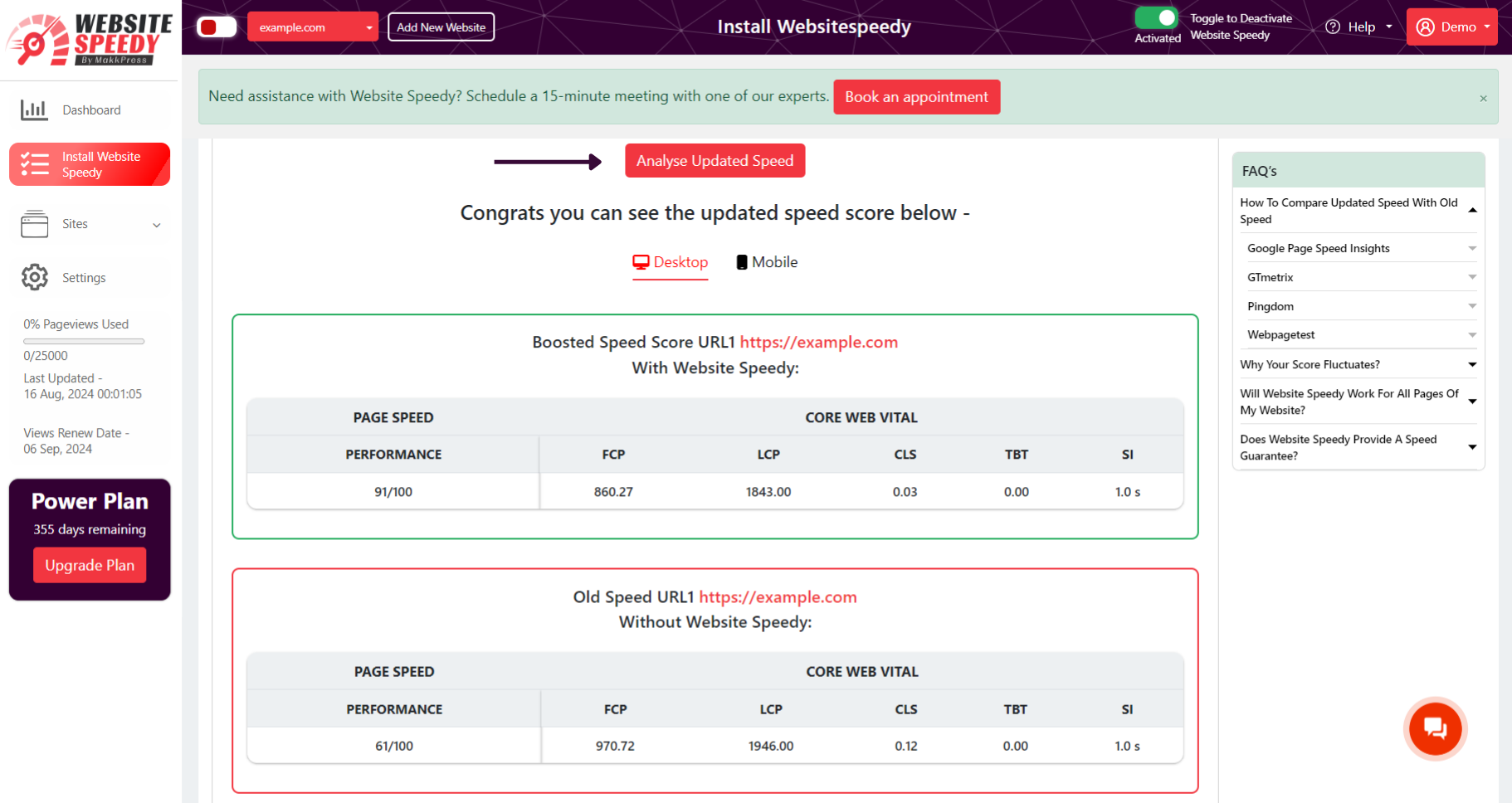Click the Demo user avatar icon

click(1426, 27)
